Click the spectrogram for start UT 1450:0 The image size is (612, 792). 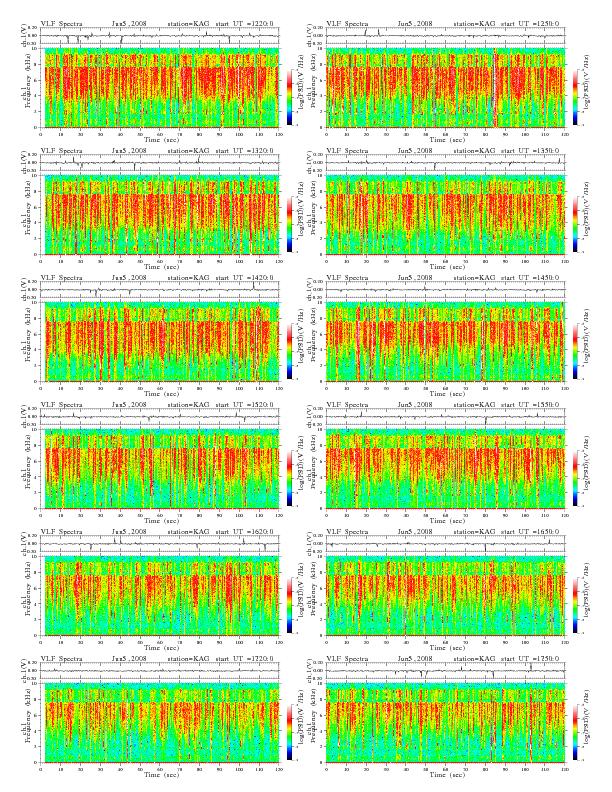click(445, 341)
